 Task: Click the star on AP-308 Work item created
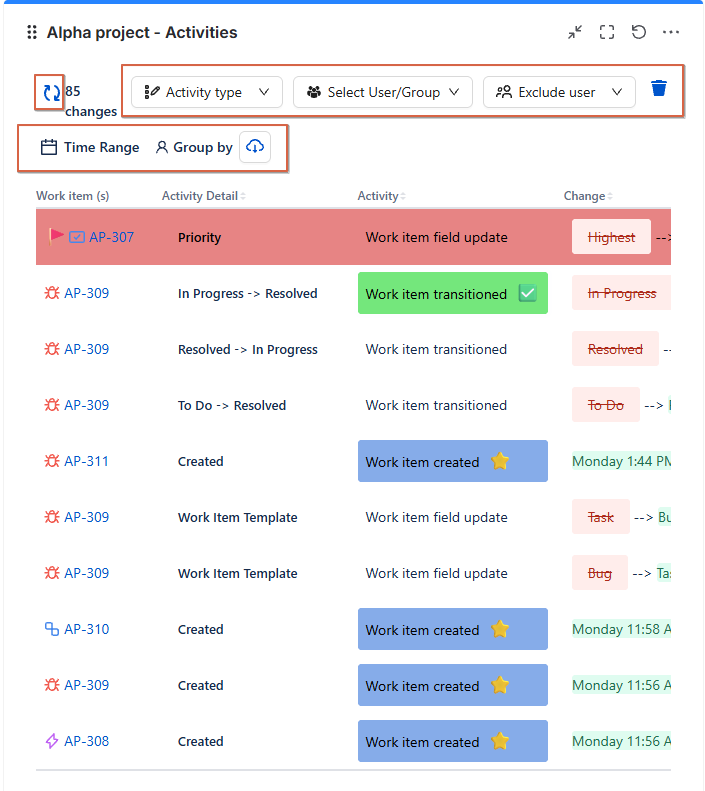tap(500, 741)
